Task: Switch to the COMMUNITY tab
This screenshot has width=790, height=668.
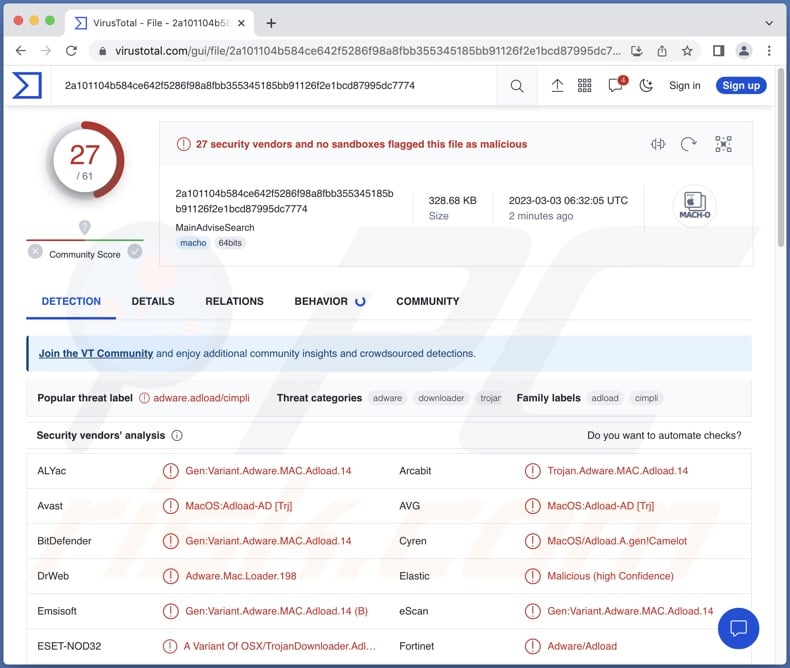Action: point(428,301)
